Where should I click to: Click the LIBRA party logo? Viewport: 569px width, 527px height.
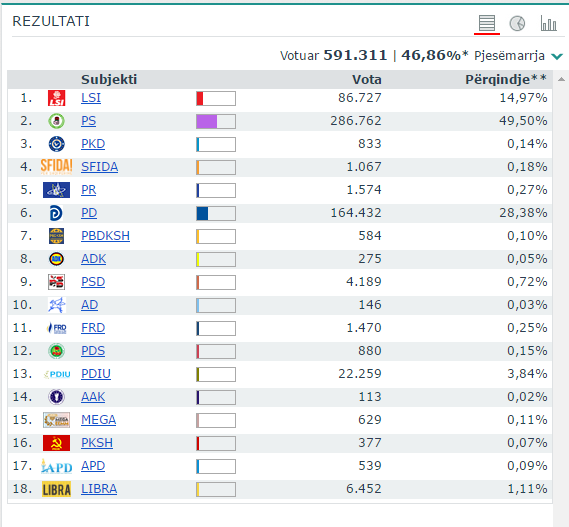pos(56,489)
